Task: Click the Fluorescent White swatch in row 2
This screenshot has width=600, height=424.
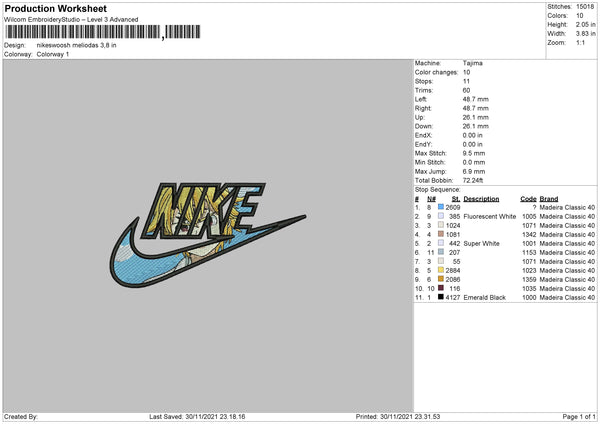Action: (441, 216)
